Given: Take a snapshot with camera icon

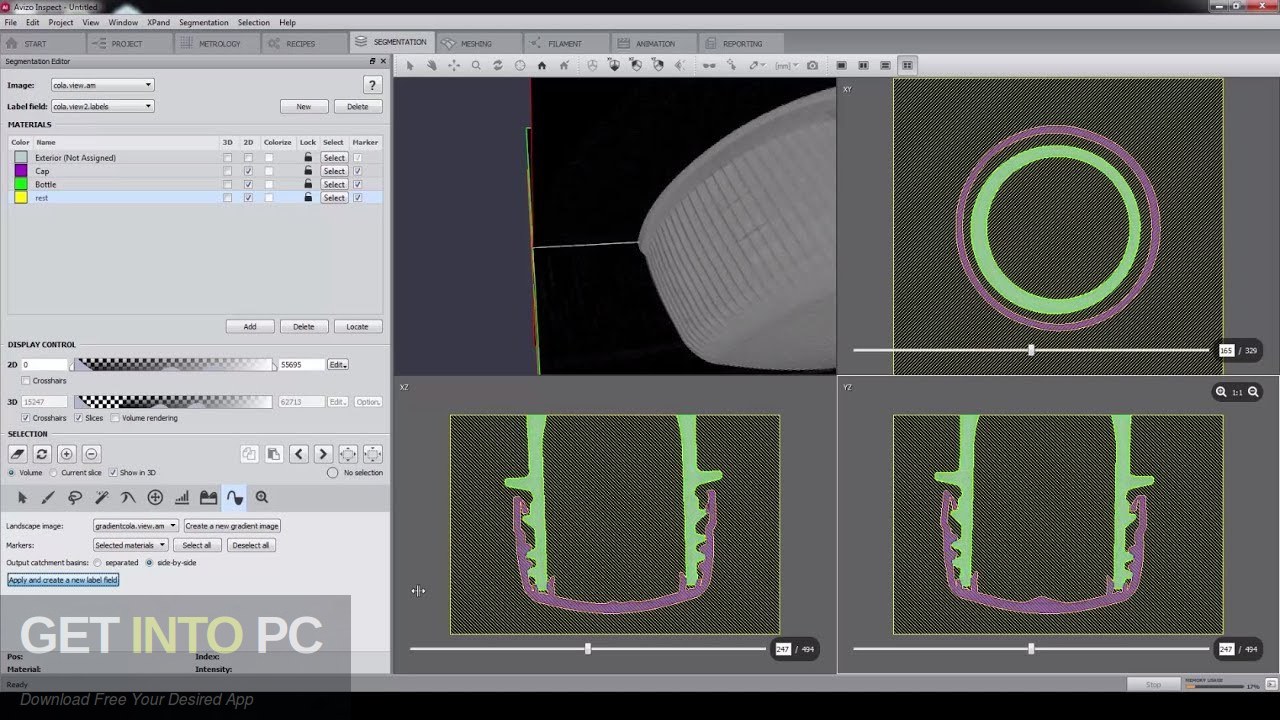Looking at the screenshot, I should click(812, 65).
